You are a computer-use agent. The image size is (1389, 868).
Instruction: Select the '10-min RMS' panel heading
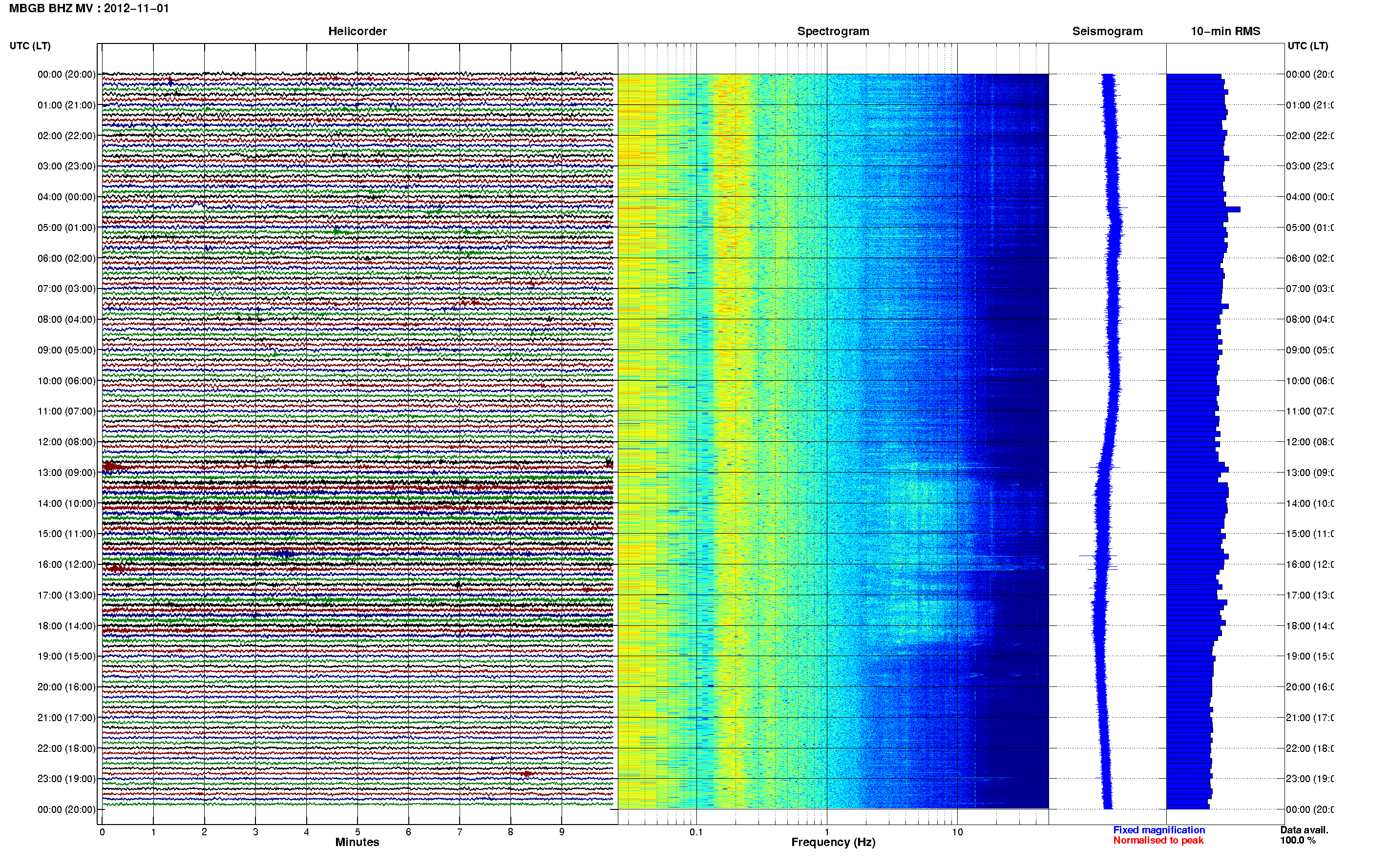coord(1225,32)
